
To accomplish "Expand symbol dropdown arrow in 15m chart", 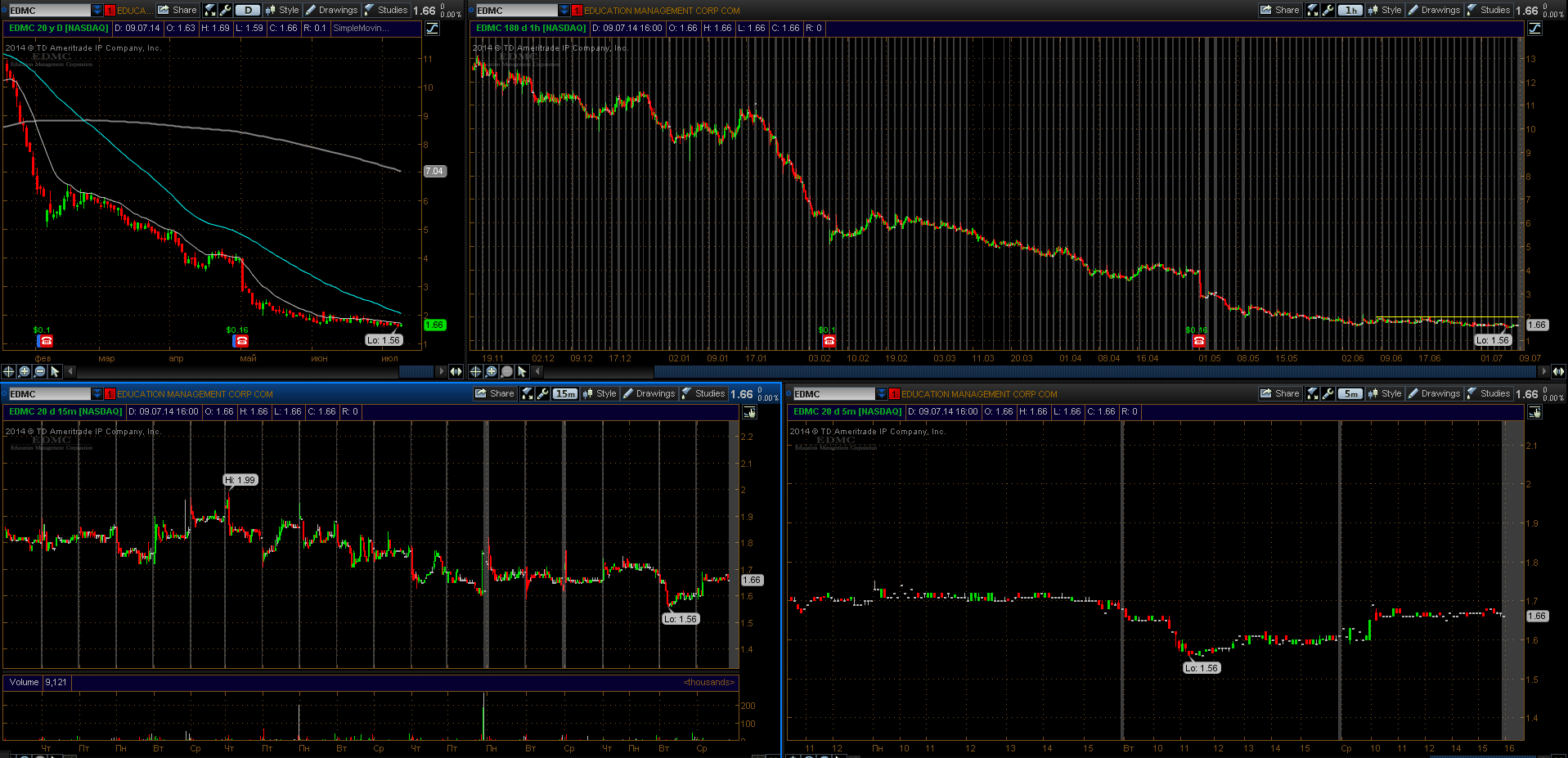I will 97,393.
